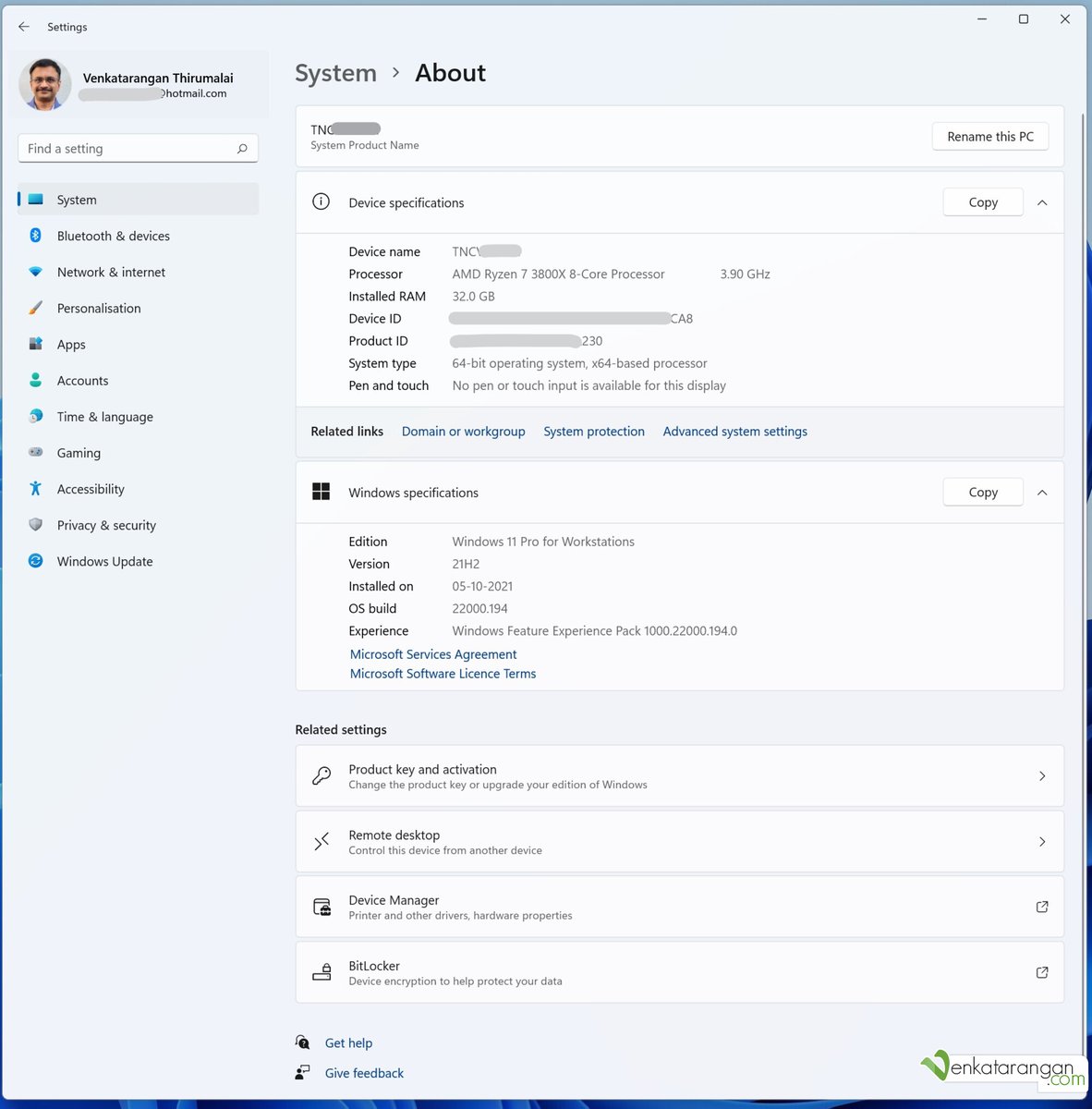Click the Windows 11 Pro for Workstations text
The height and width of the screenshot is (1109, 1092).
pos(543,542)
